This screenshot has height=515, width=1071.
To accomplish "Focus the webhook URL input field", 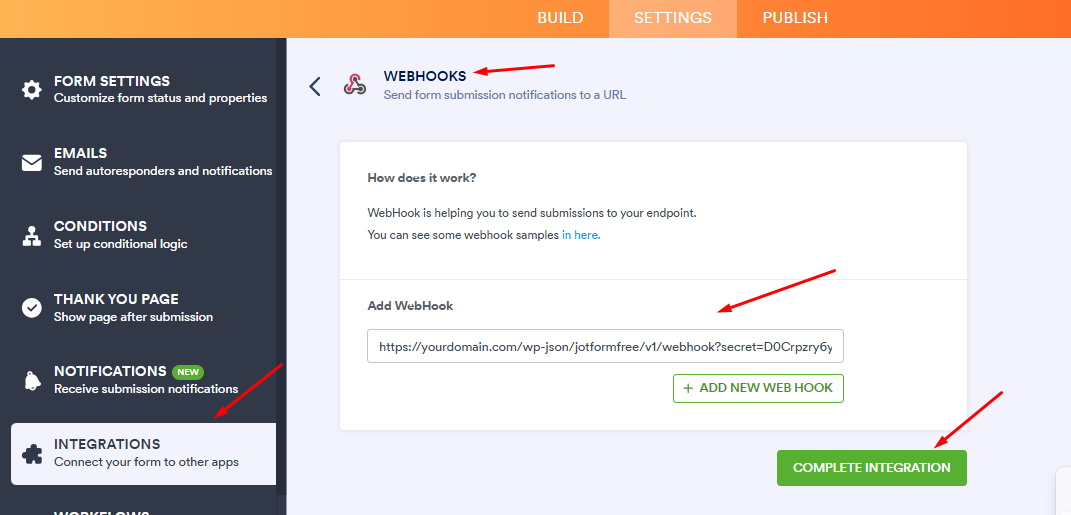I will point(605,347).
